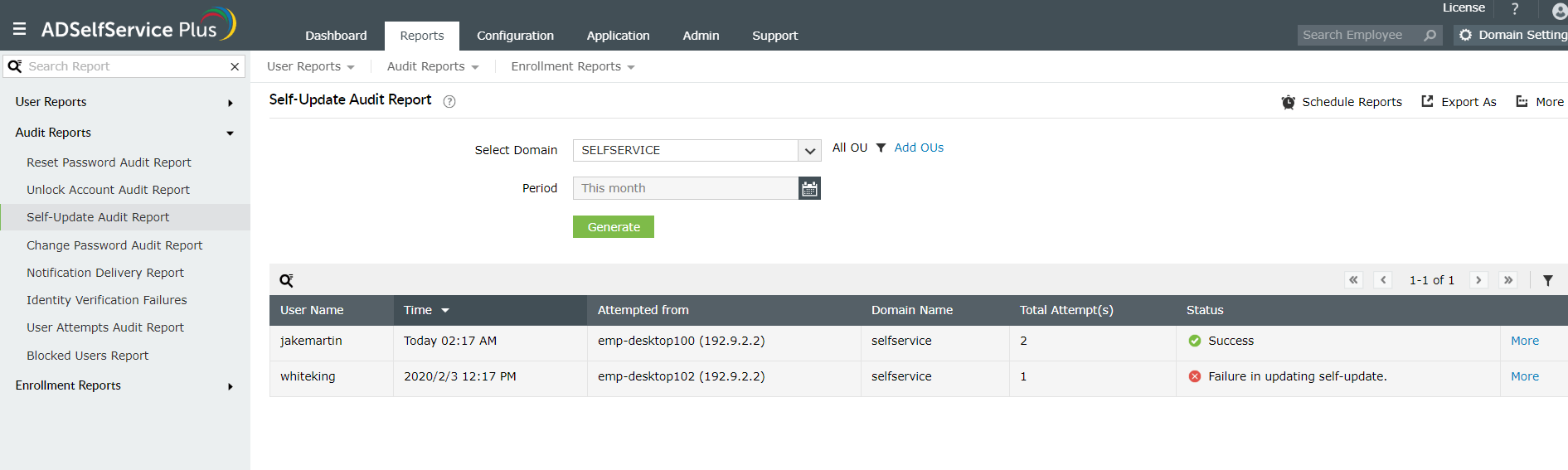Viewport: 1568px width, 470px height.
Task: Click the Add OUs link
Action: tap(919, 148)
